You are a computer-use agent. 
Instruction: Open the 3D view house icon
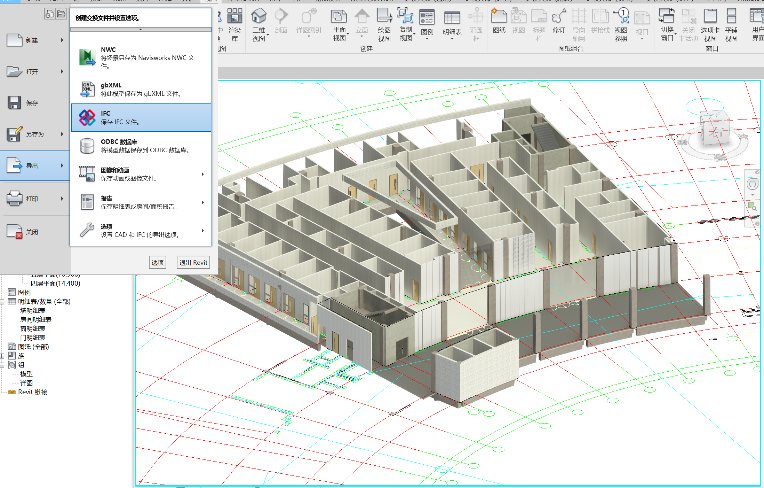point(259,17)
